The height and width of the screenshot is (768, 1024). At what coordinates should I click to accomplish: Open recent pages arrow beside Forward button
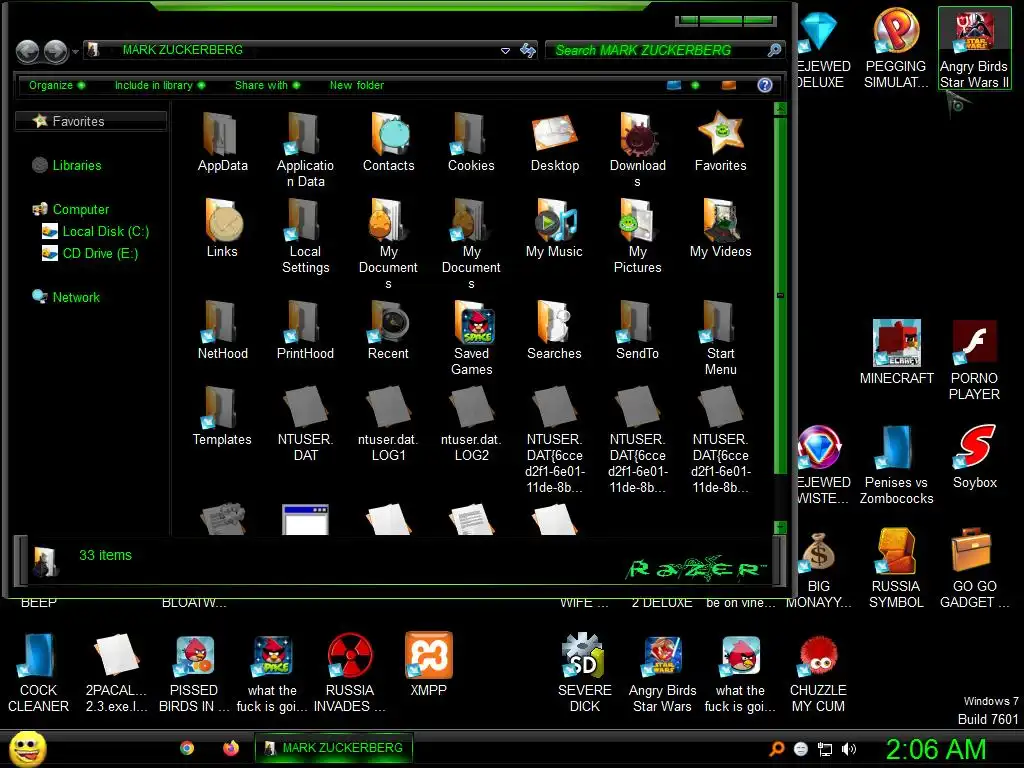[x=76, y=52]
